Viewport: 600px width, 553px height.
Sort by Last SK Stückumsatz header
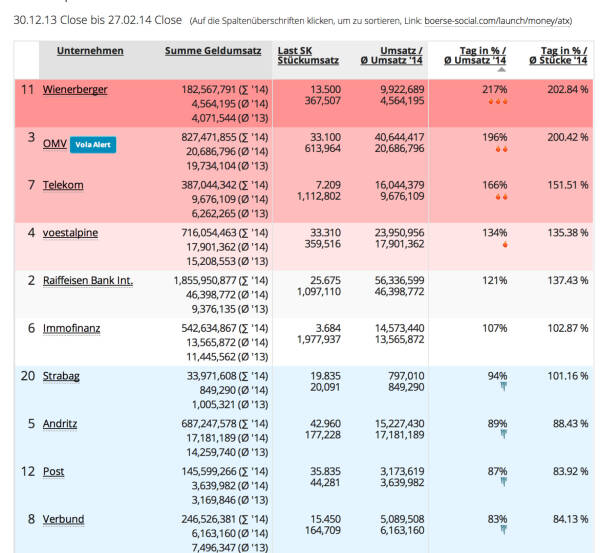(x=308, y=55)
